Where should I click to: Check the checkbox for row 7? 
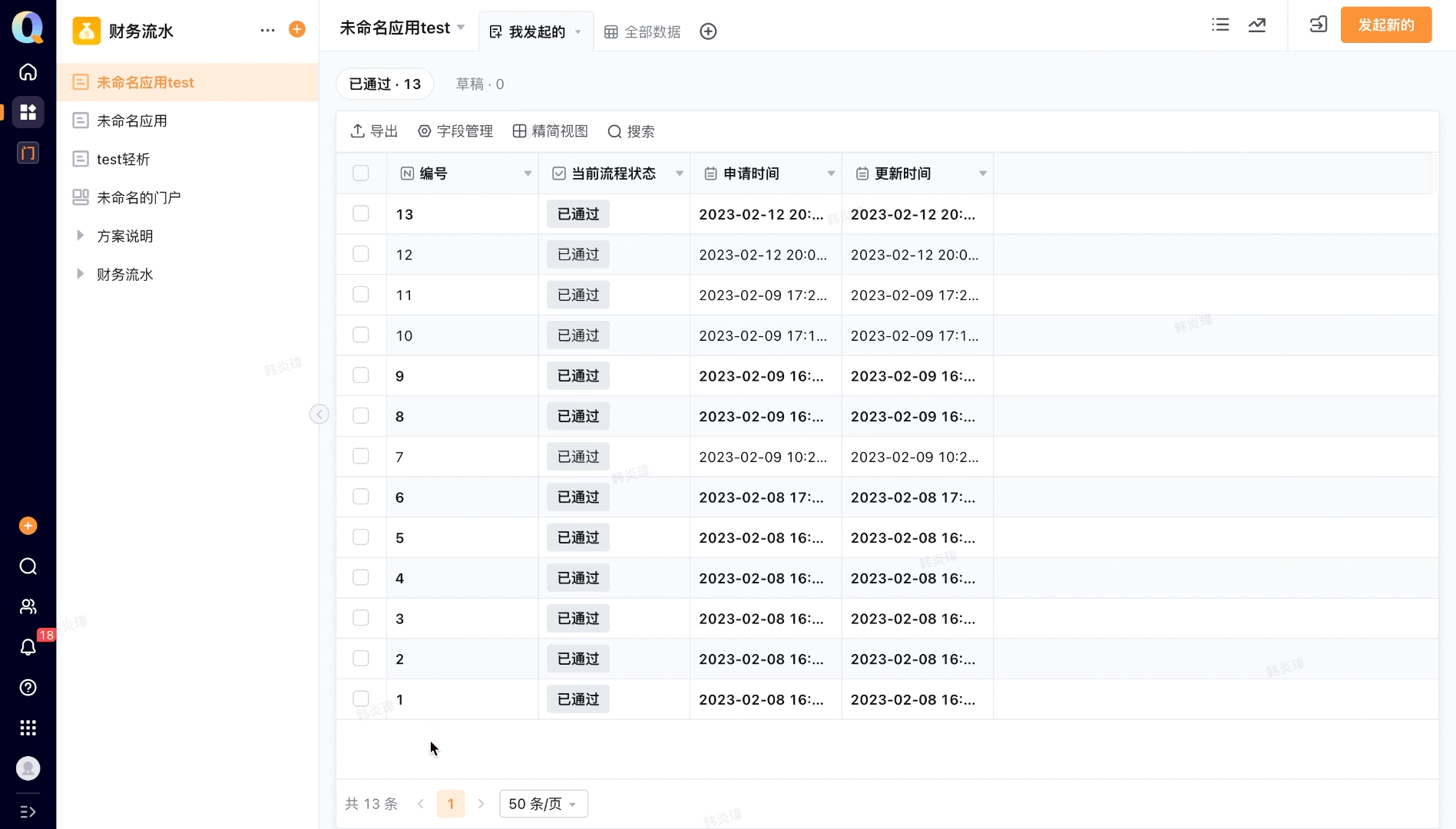click(361, 456)
